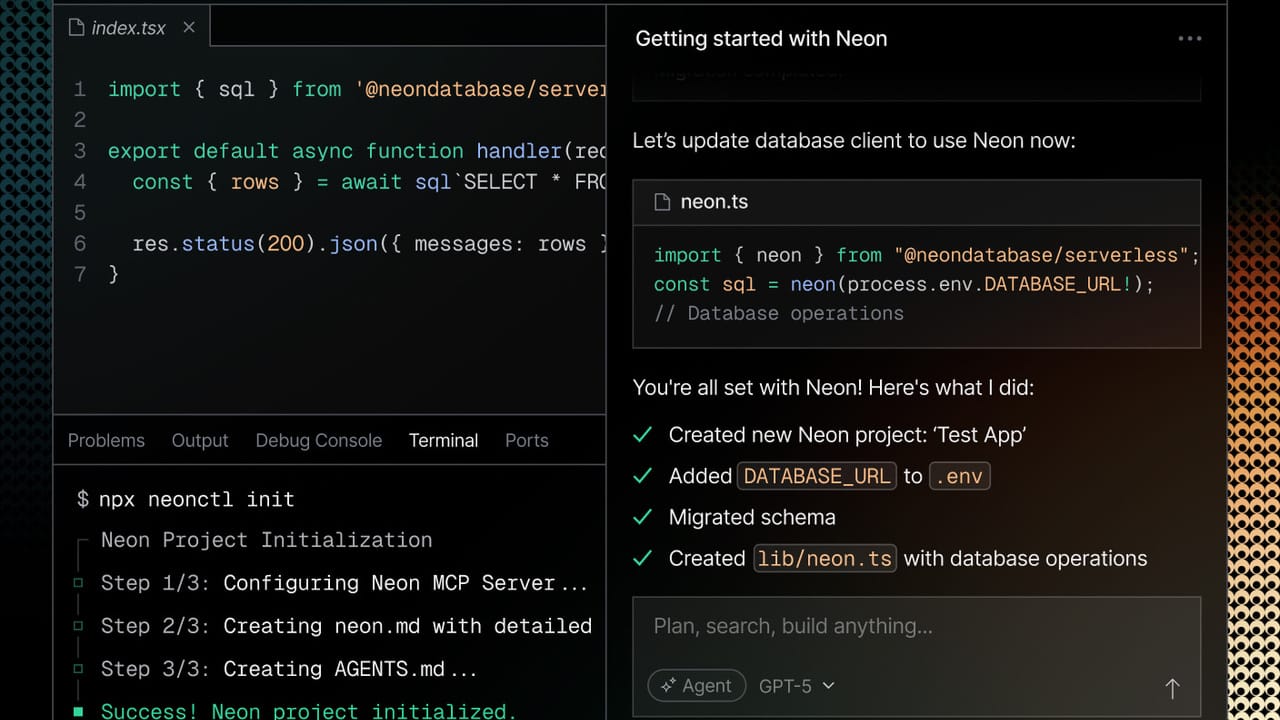Screen dimensions: 1280x720
Task: Open the lib/neon.ts code chip
Action: (x=825, y=558)
